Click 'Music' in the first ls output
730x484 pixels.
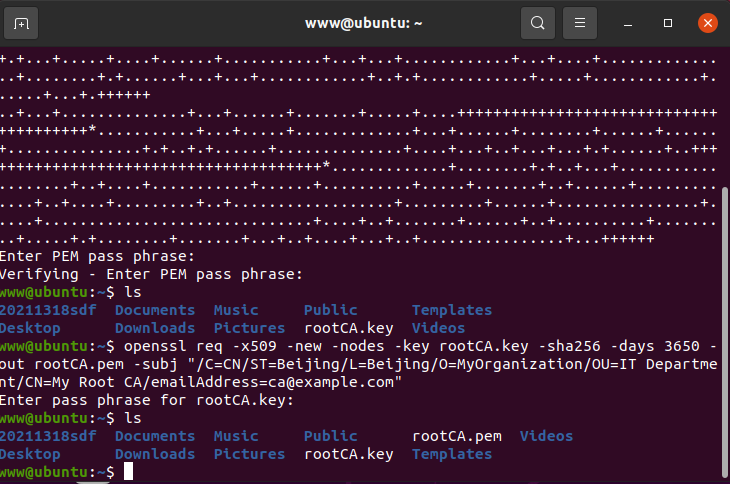236,310
